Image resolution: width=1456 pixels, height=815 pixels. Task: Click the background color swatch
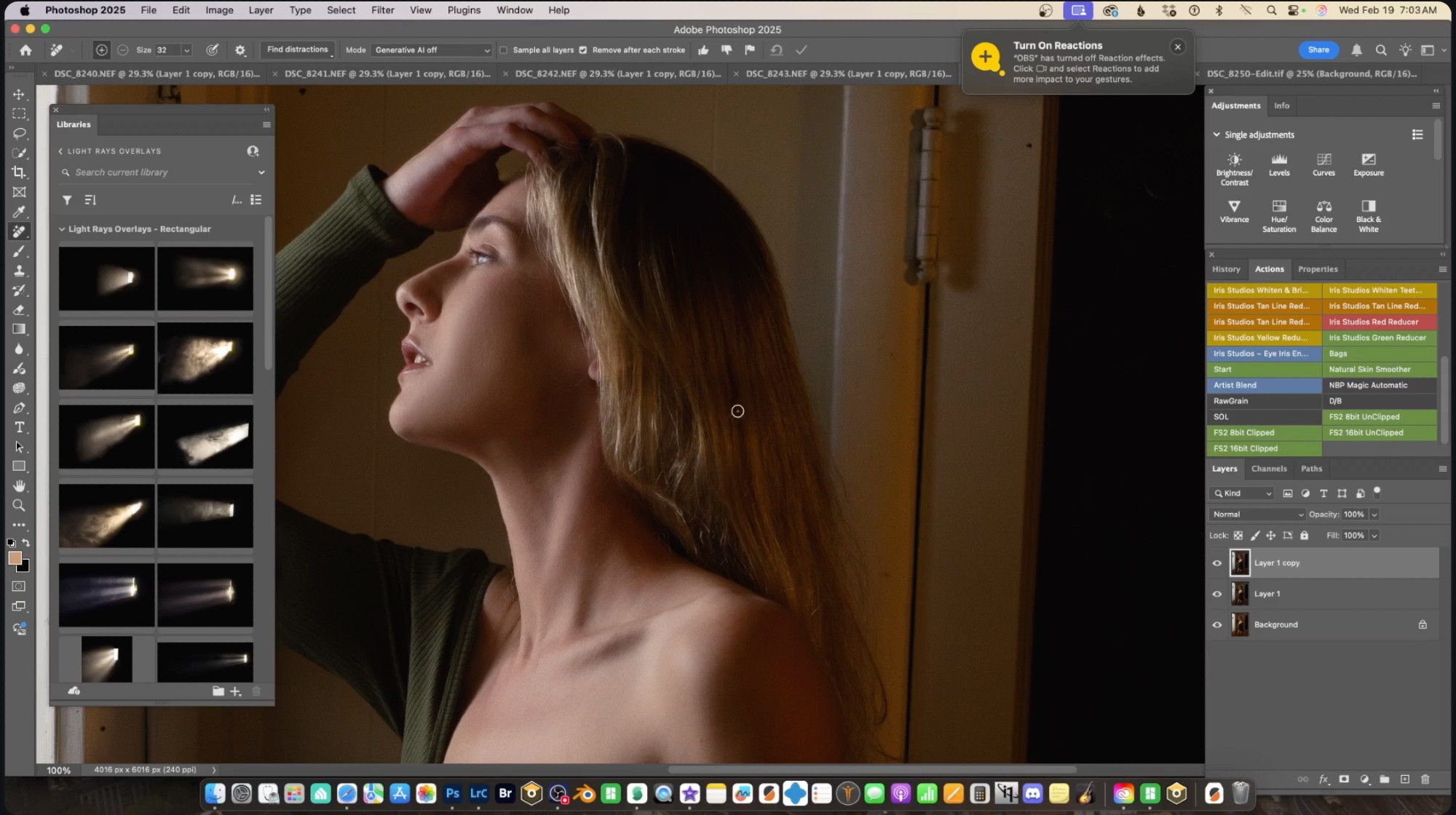tap(24, 566)
